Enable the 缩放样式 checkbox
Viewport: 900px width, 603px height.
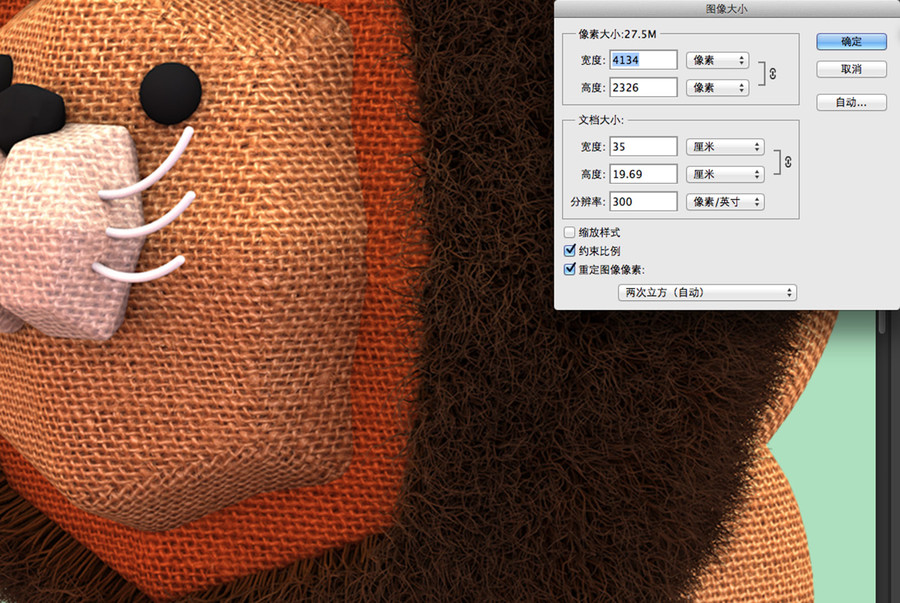click(569, 232)
